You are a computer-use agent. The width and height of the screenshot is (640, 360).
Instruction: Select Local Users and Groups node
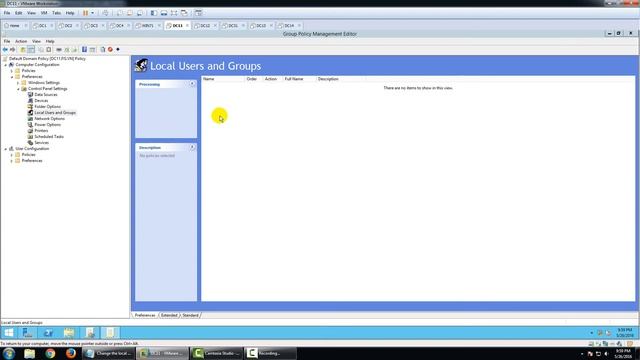pos(55,113)
